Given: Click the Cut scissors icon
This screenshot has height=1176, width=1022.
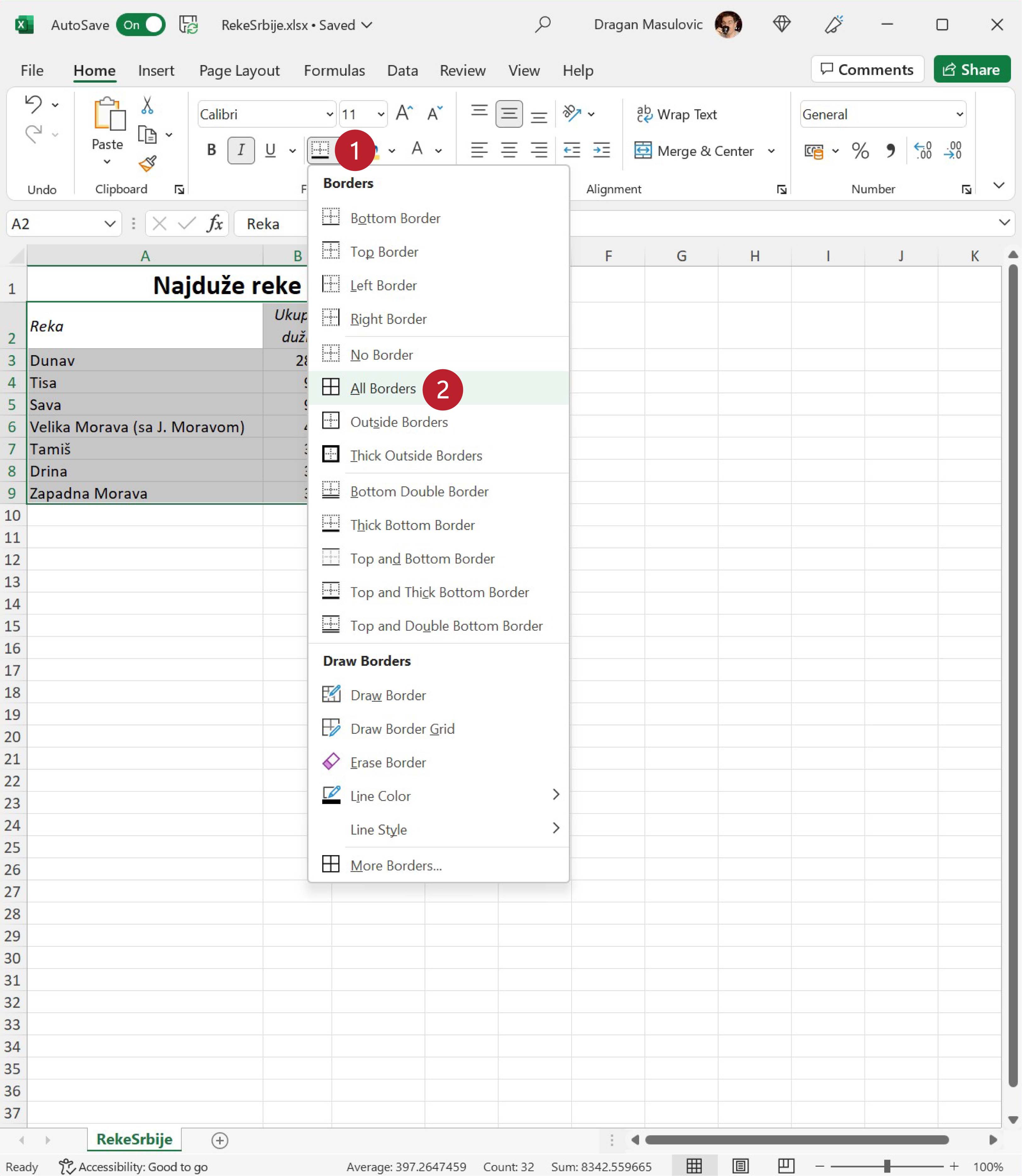Looking at the screenshot, I should tap(147, 105).
